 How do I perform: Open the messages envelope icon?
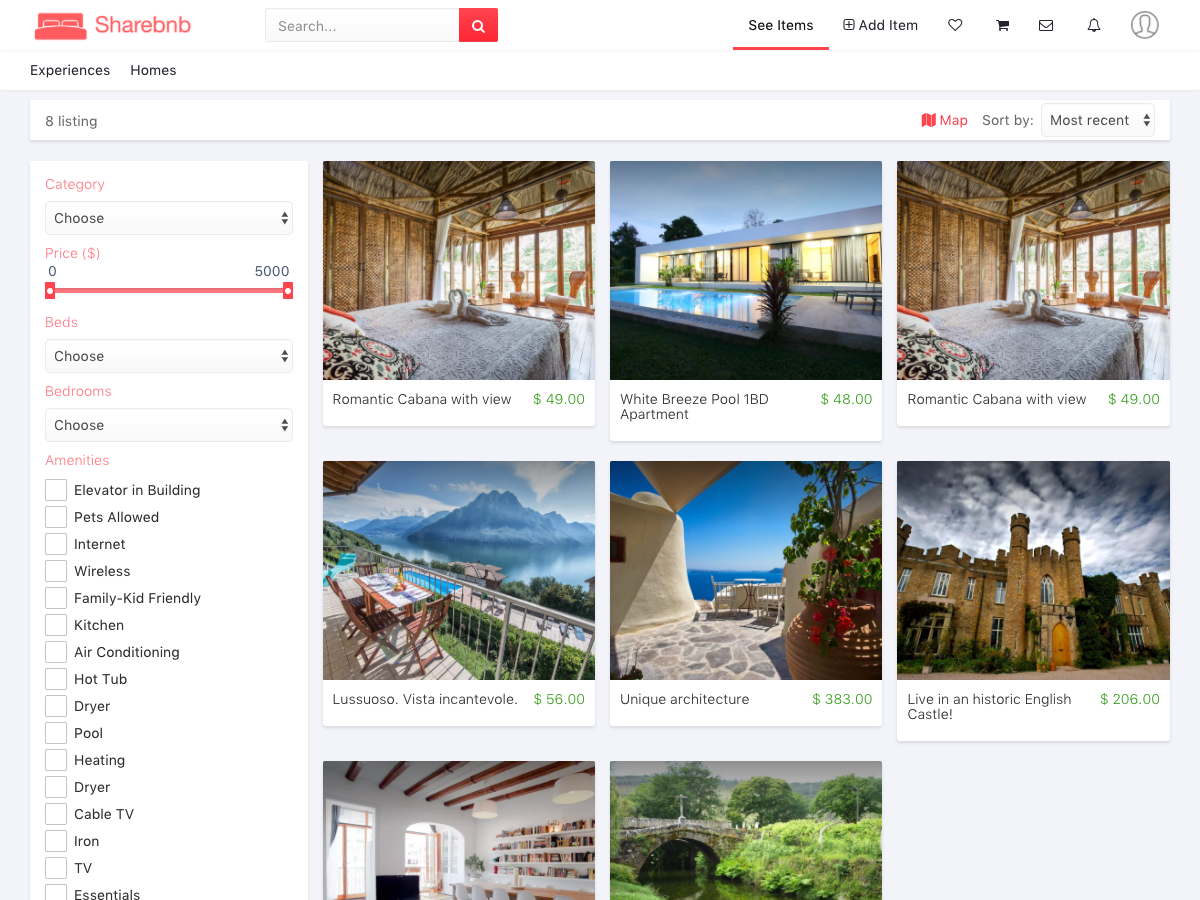[x=1046, y=26]
